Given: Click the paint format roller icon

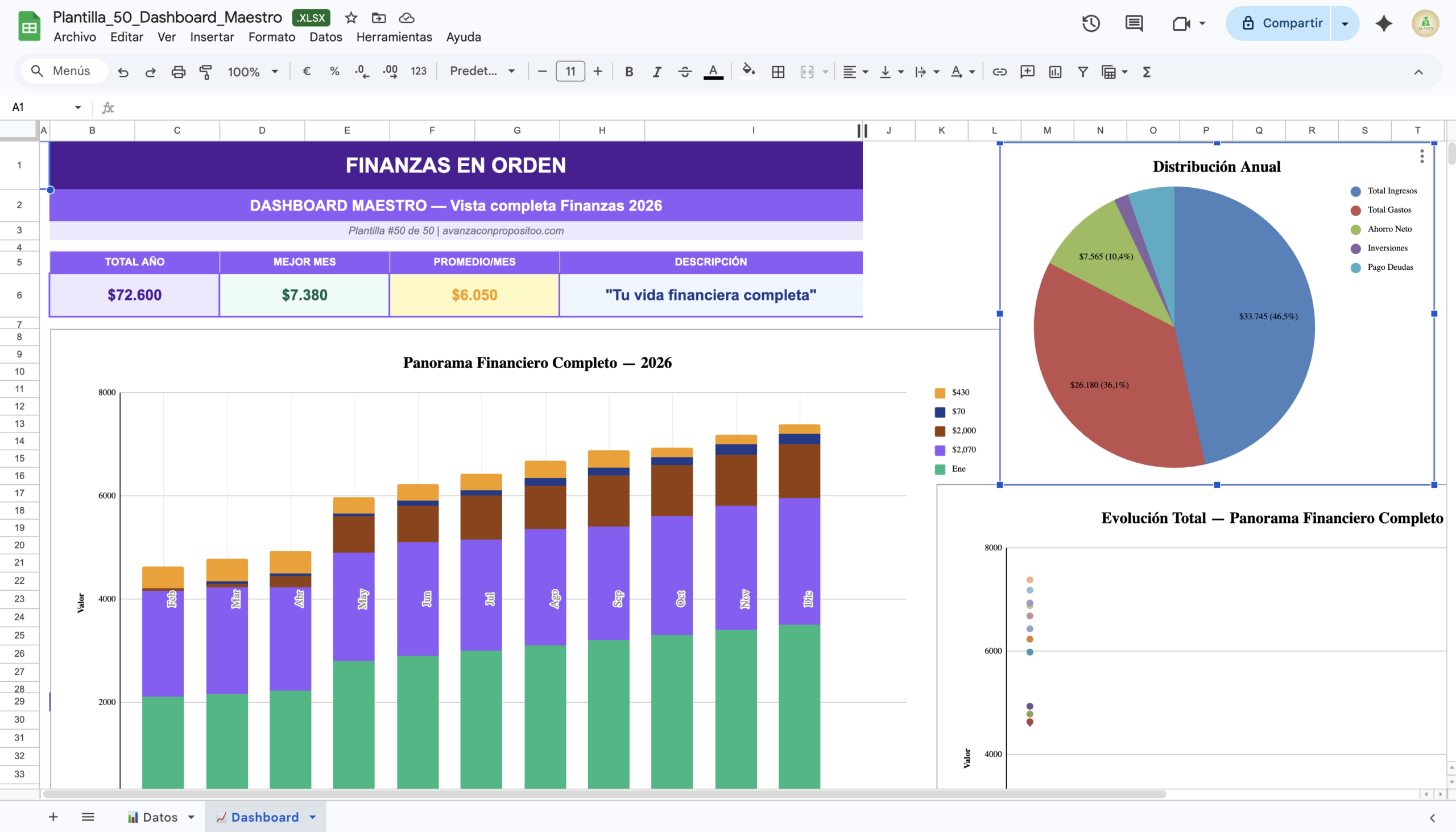Looking at the screenshot, I should pos(205,72).
